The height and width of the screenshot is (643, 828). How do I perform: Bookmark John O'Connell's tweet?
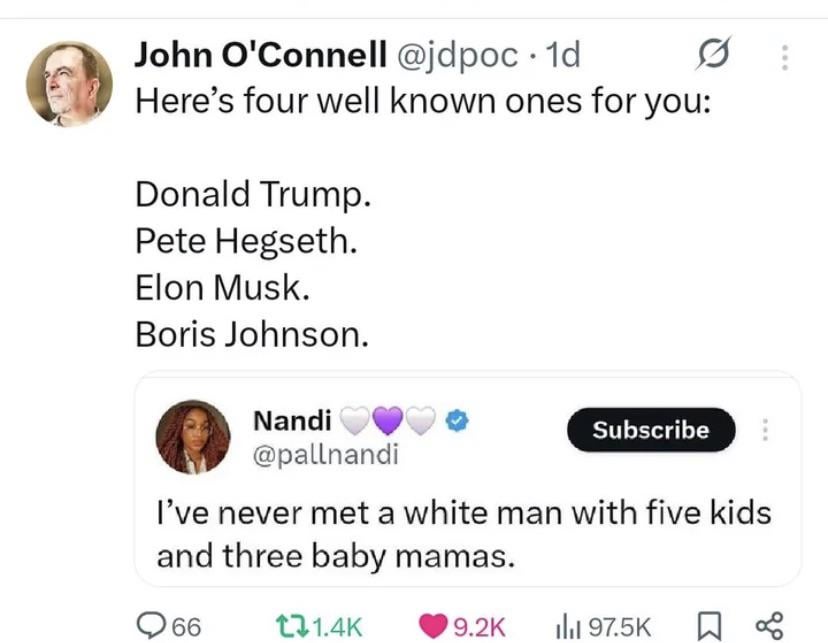[x=709, y=625]
